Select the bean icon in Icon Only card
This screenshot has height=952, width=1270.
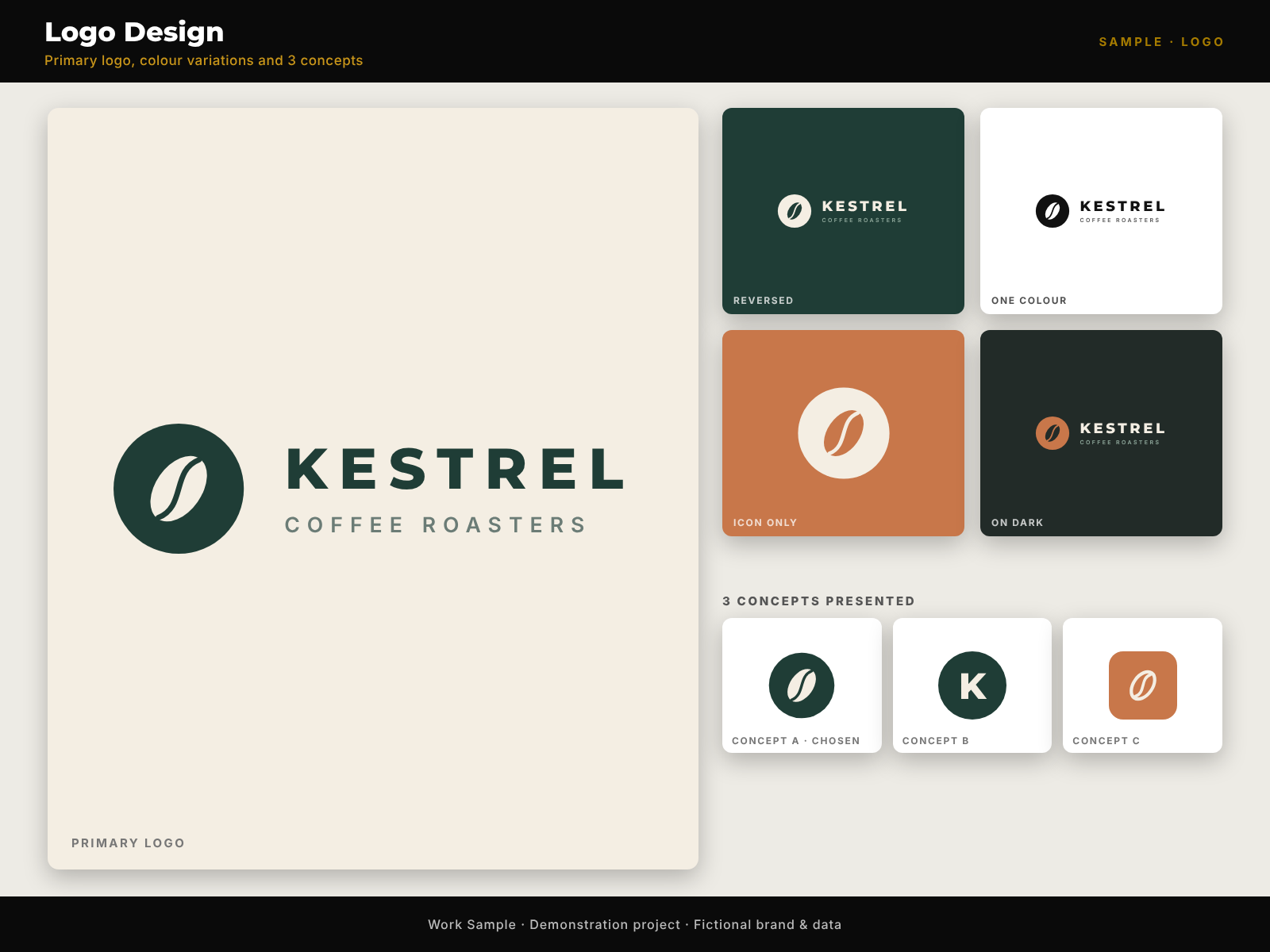[x=844, y=433]
